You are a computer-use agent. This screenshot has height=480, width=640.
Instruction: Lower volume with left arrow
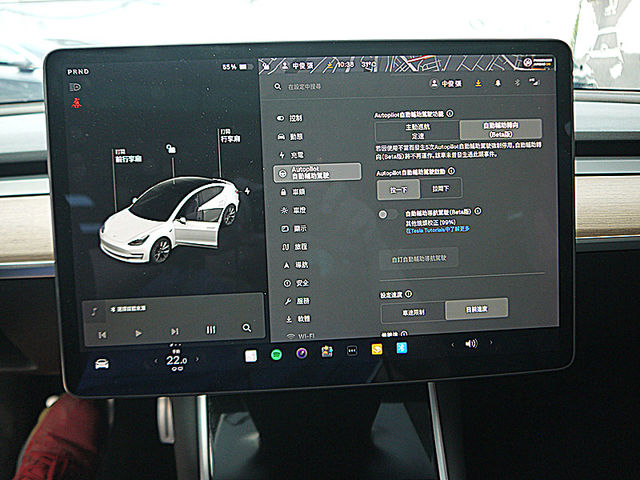[x=453, y=345]
